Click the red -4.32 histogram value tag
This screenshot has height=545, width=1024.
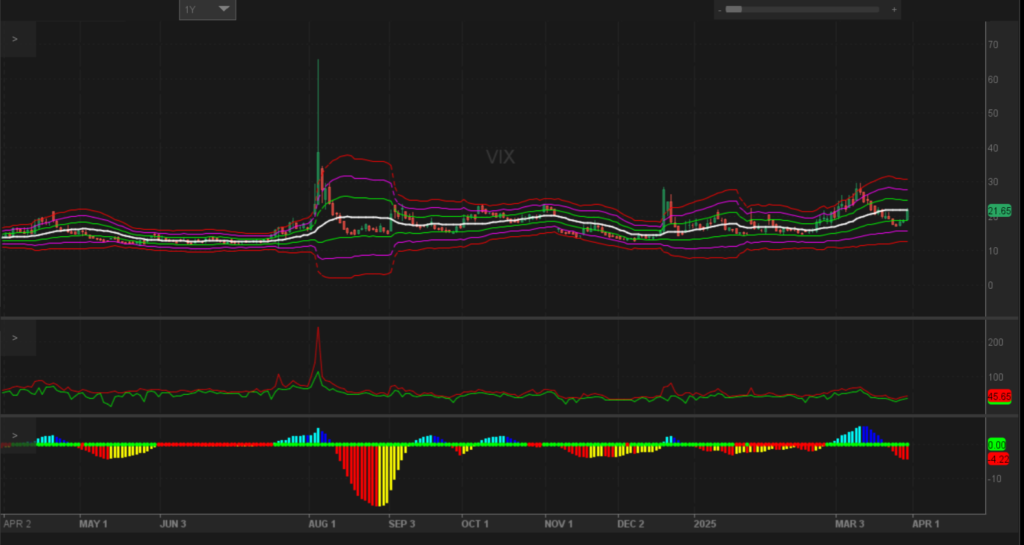click(x=997, y=459)
